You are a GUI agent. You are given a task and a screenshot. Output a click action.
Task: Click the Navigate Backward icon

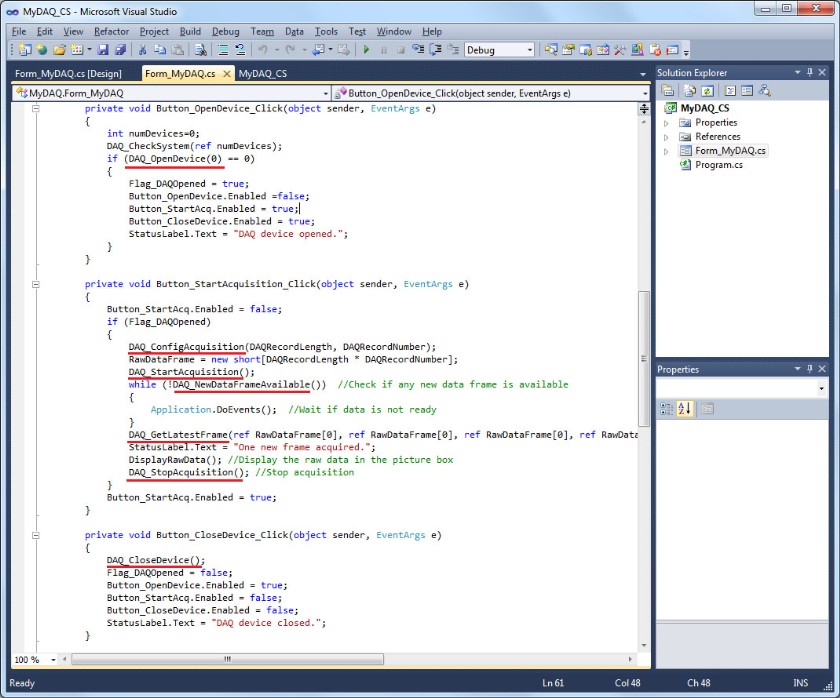tap(319, 50)
